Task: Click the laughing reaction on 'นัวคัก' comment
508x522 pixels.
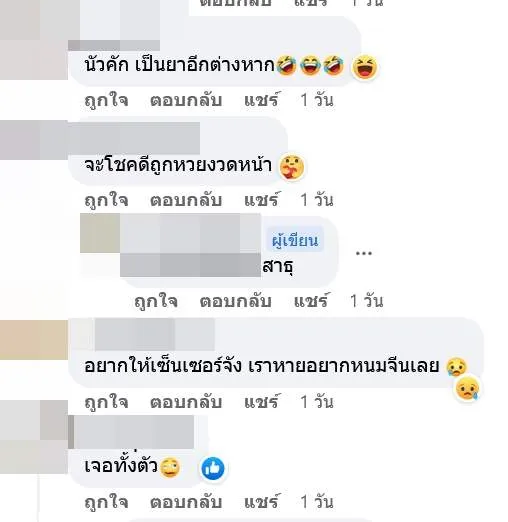Action: 365,67
